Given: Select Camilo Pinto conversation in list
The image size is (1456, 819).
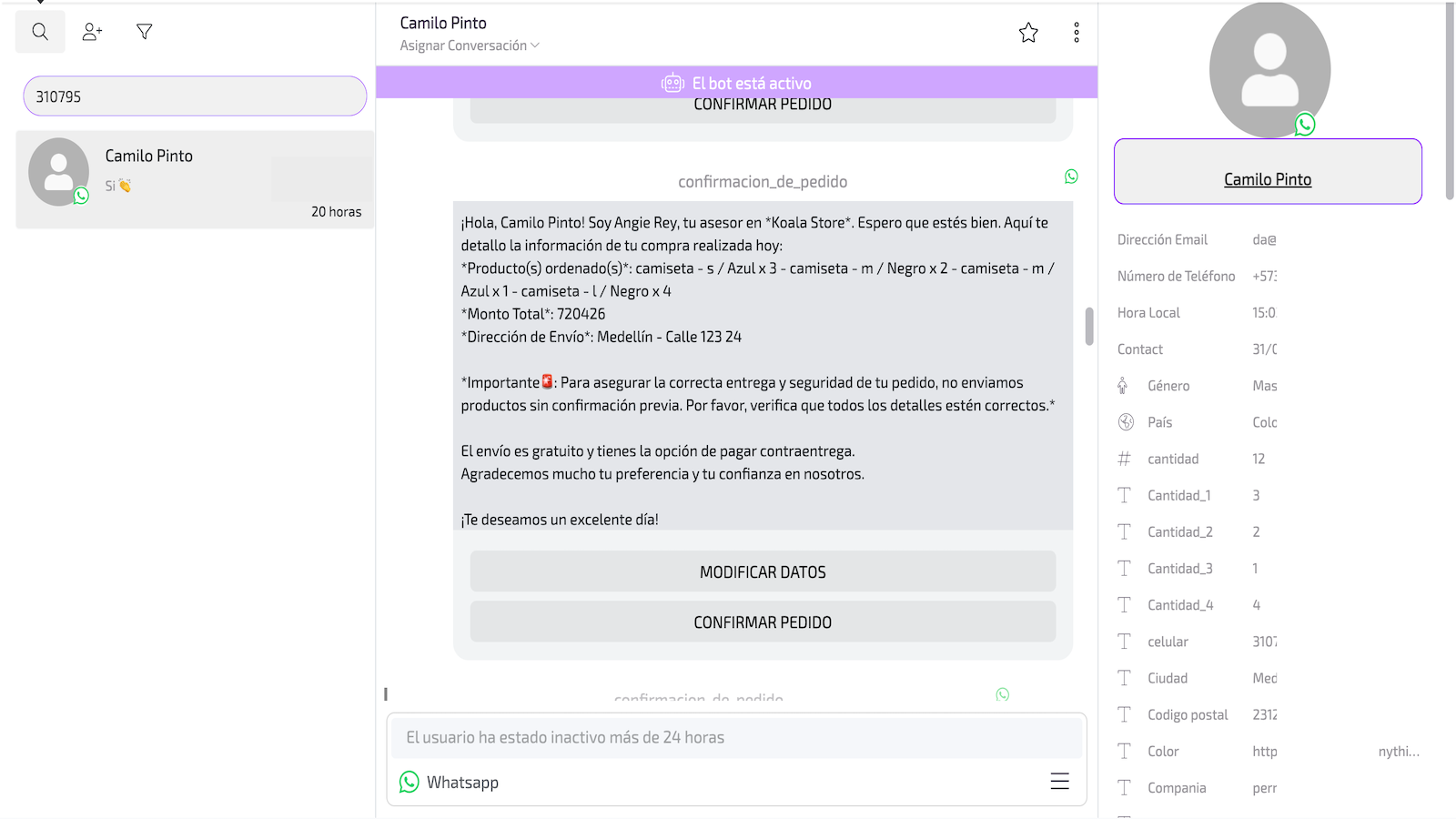Looking at the screenshot, I should [x=195, y=179].
